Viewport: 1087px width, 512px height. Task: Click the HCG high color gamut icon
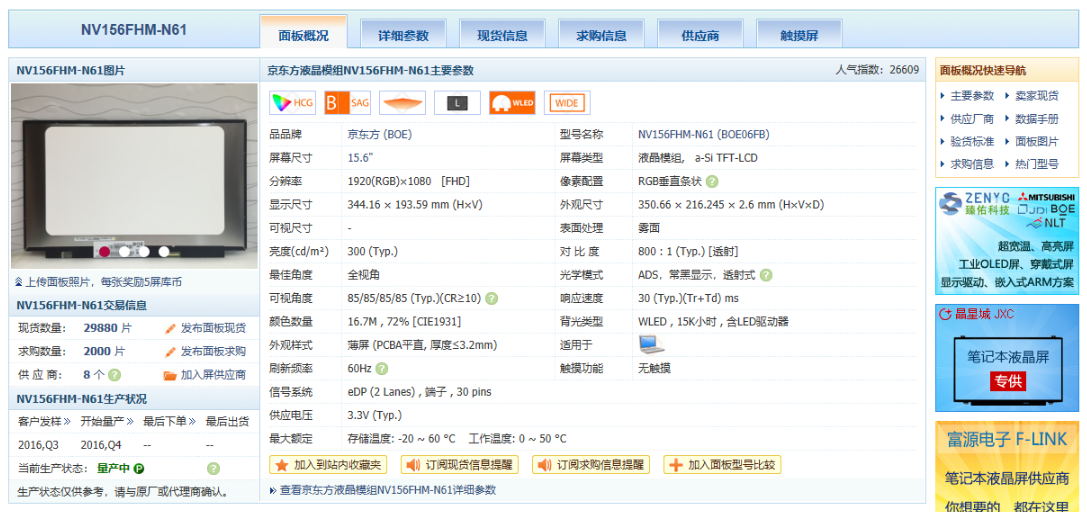(292, 103)
